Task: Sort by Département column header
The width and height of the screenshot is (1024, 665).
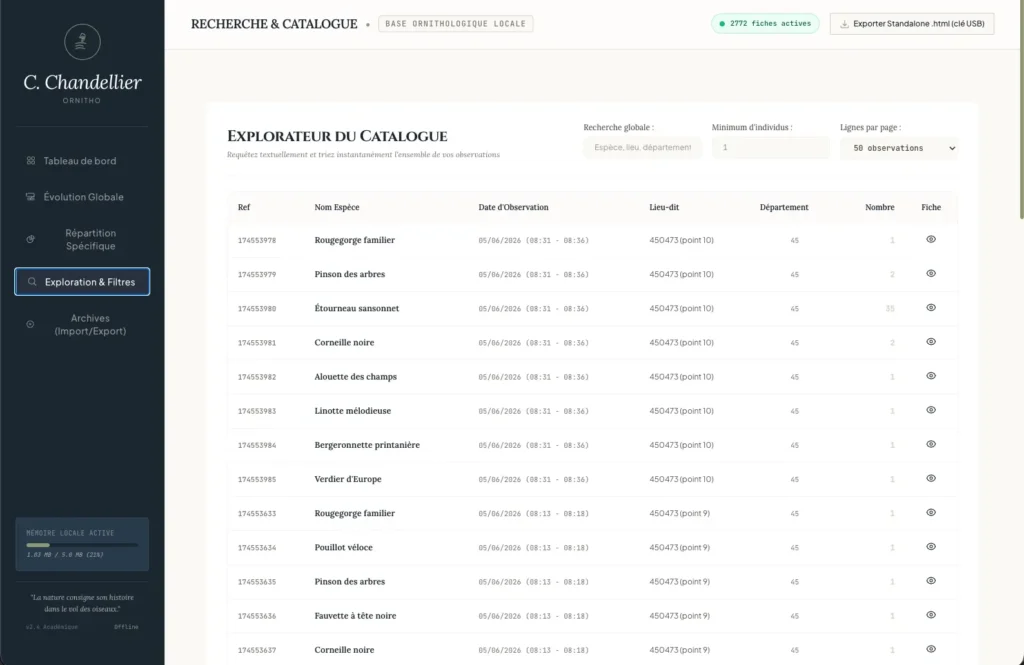Action: pyautogui.click(x=784, y=207)
